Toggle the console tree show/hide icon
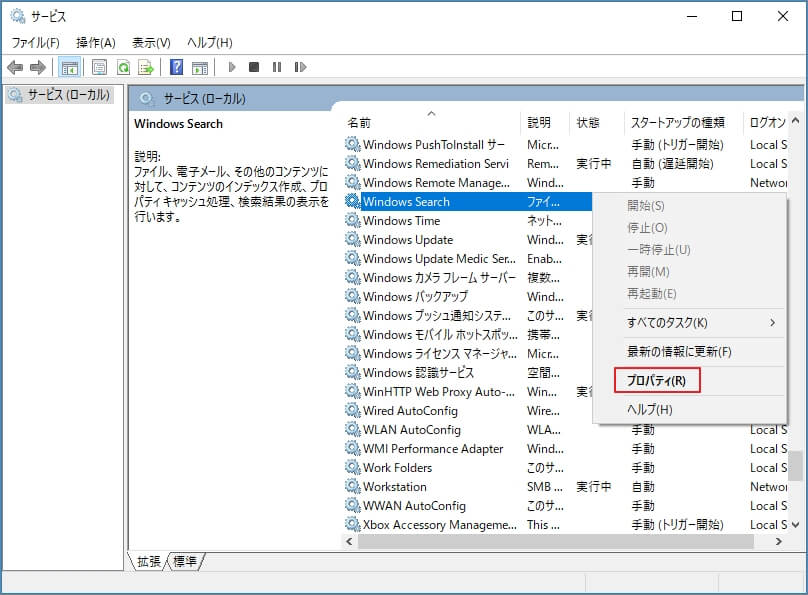808x595 pixels. click(69, 67)
